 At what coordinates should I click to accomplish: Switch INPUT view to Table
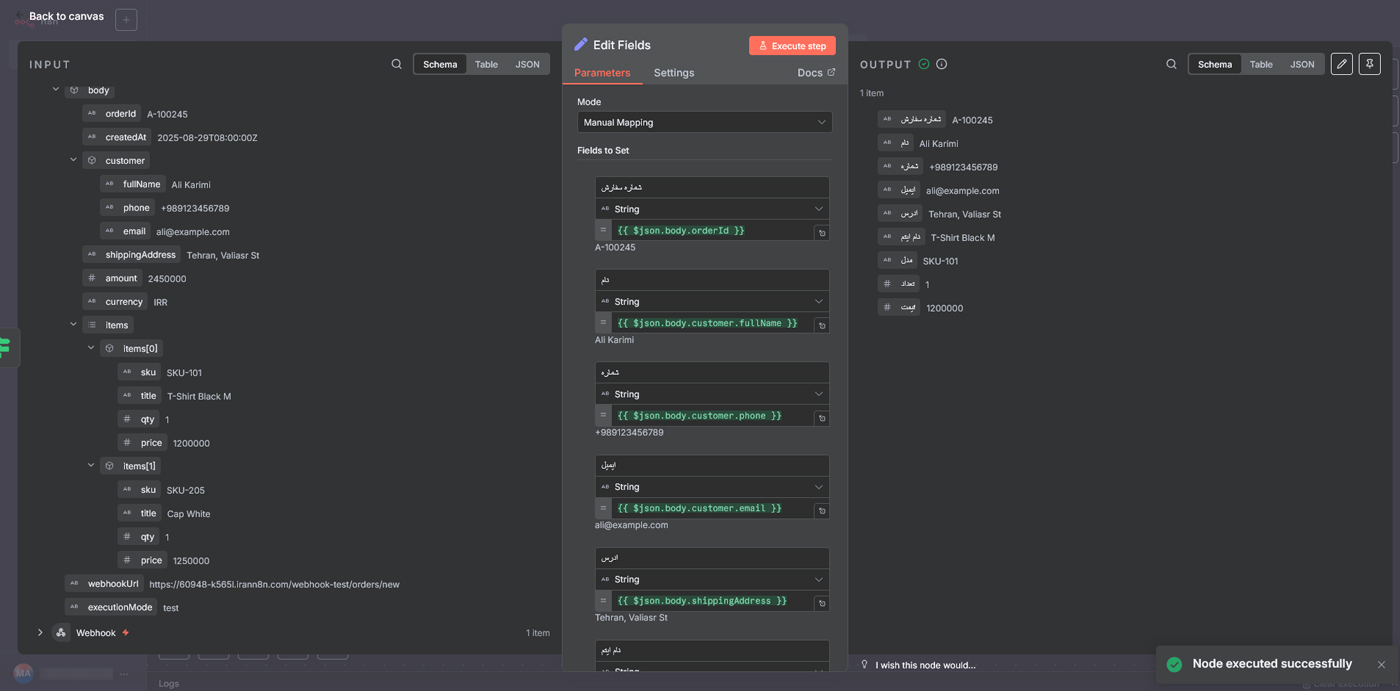click(x=486, y=64)
